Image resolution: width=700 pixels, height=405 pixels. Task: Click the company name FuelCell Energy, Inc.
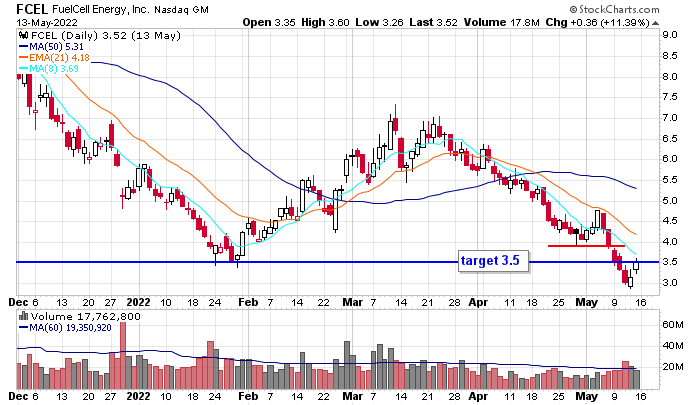coord(100,9)
